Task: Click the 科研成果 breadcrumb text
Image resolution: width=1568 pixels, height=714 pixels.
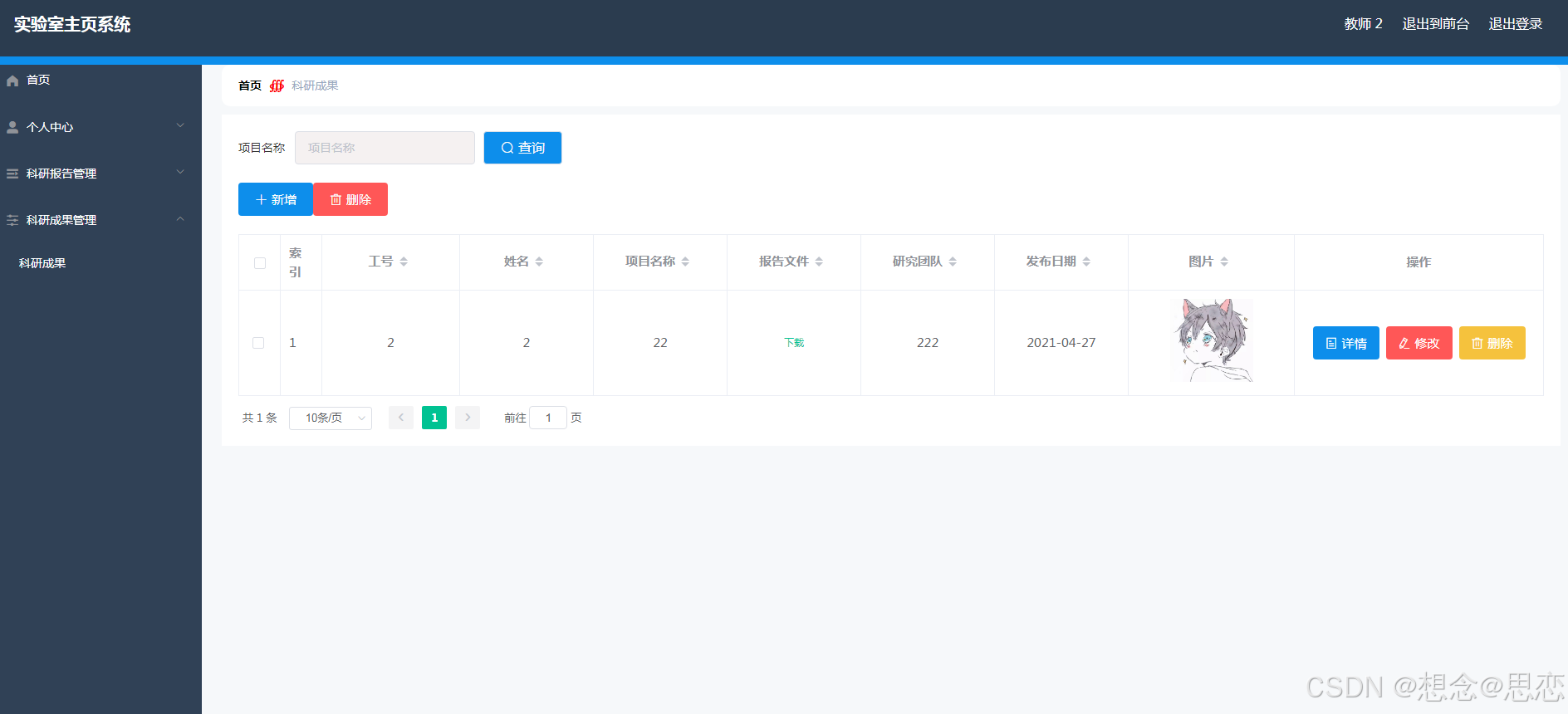Action: (x=315, y=86)
